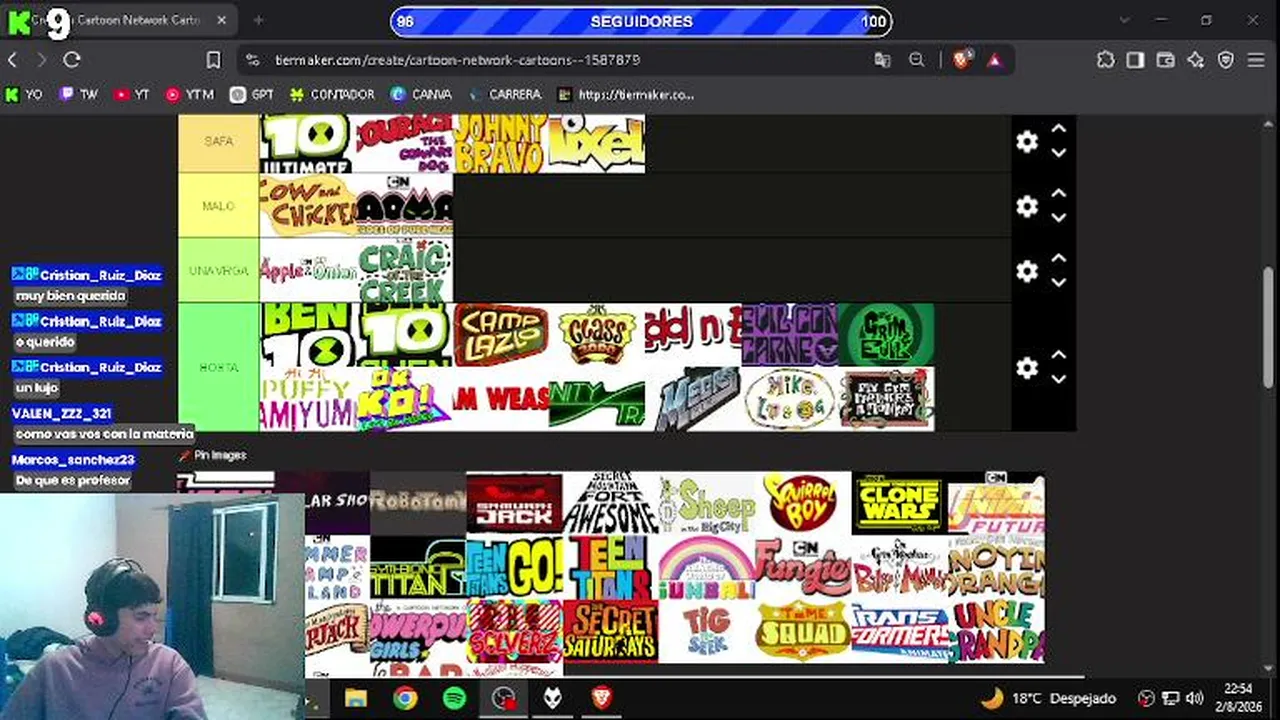Open the YTM bookmark
Screen dimensions: 1280x720
[x=189, y=95]
